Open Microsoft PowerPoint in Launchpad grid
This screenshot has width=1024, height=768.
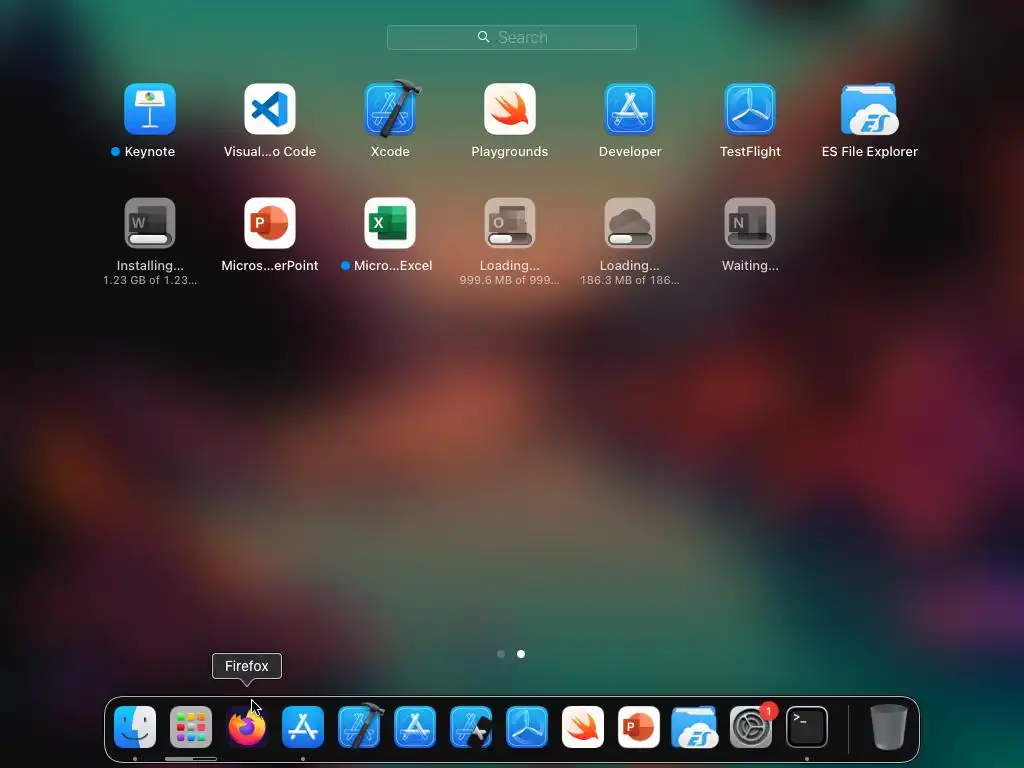270,223
